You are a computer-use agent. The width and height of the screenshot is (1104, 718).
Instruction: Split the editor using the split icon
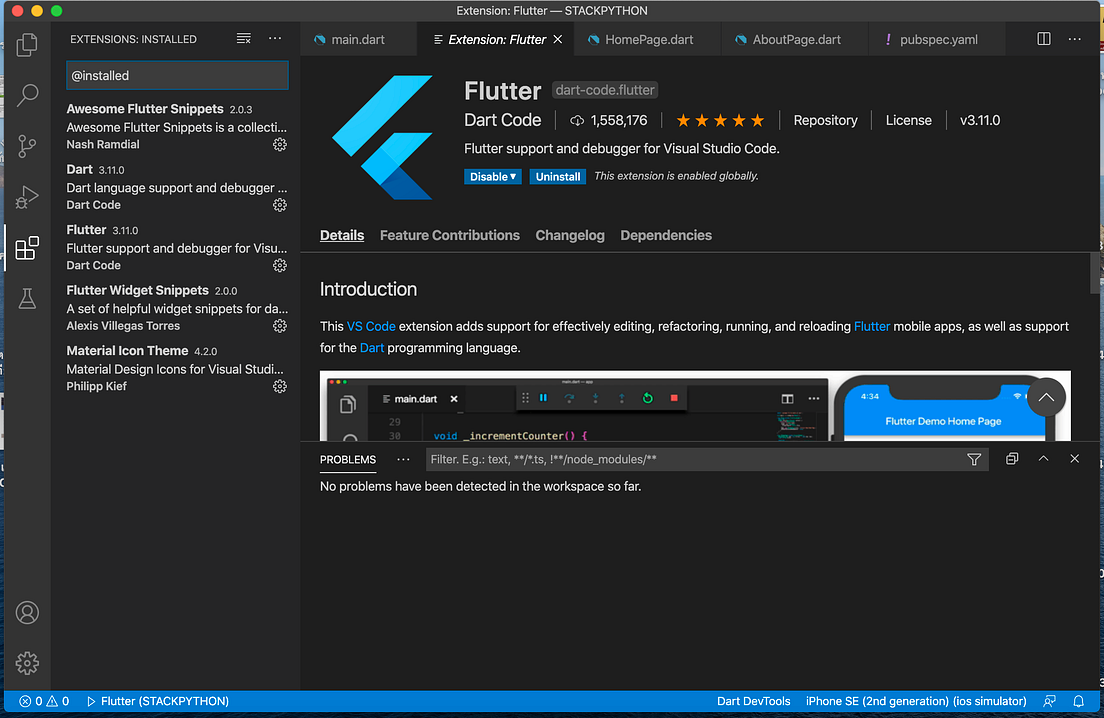tap(1043, 38)
